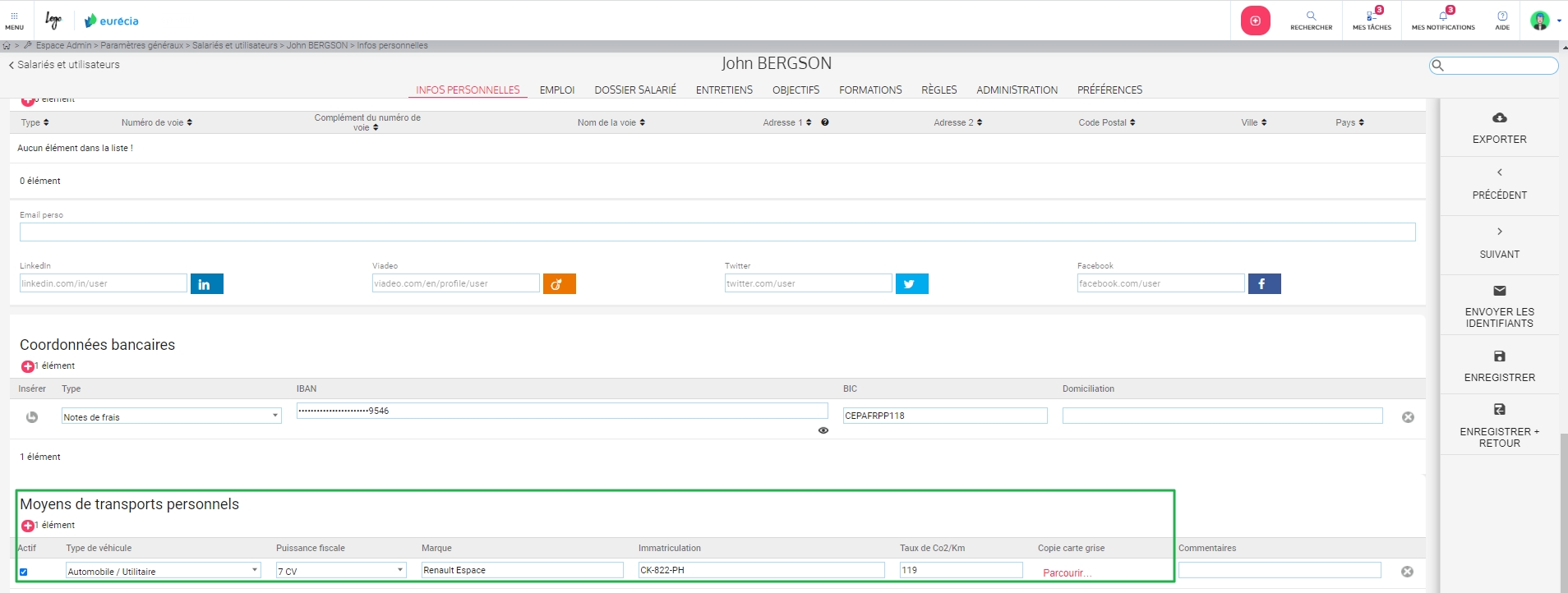Click the LinkedIn profile button
Screen dimensions: 1568x593
pyautogui.click(x=207, y=284)
